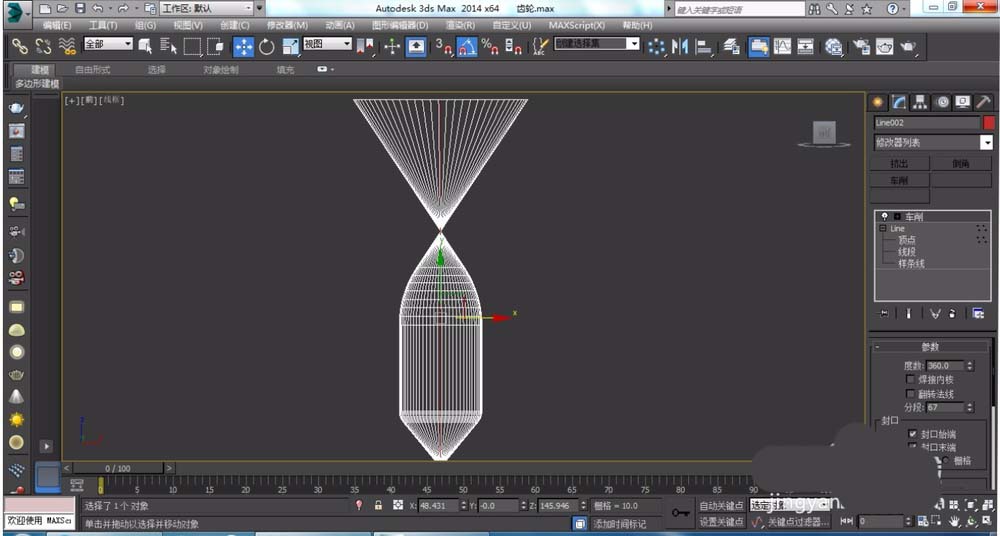Activate the Select Object tool
This screenshot has height=536, width=1000.
click(145, 46)
